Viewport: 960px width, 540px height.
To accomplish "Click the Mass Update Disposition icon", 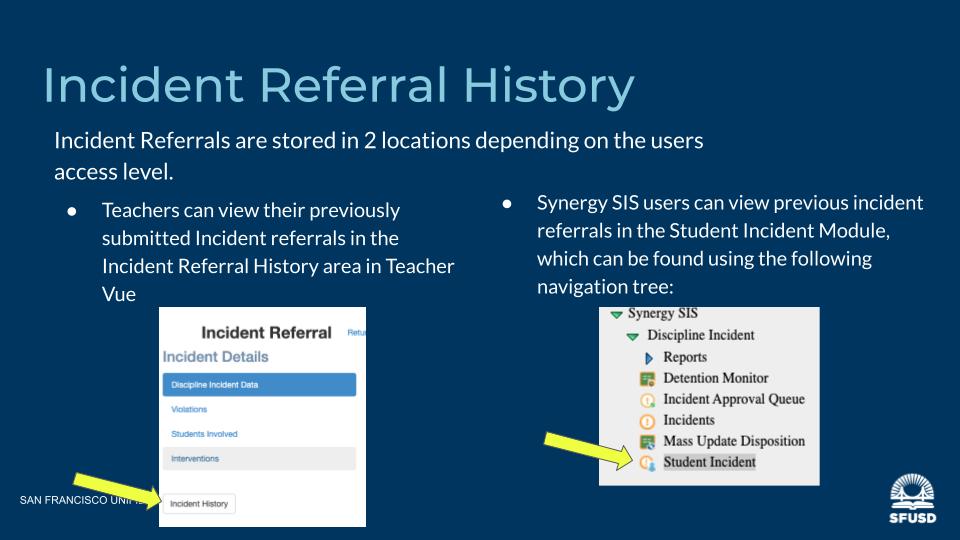I will point(646,442).
